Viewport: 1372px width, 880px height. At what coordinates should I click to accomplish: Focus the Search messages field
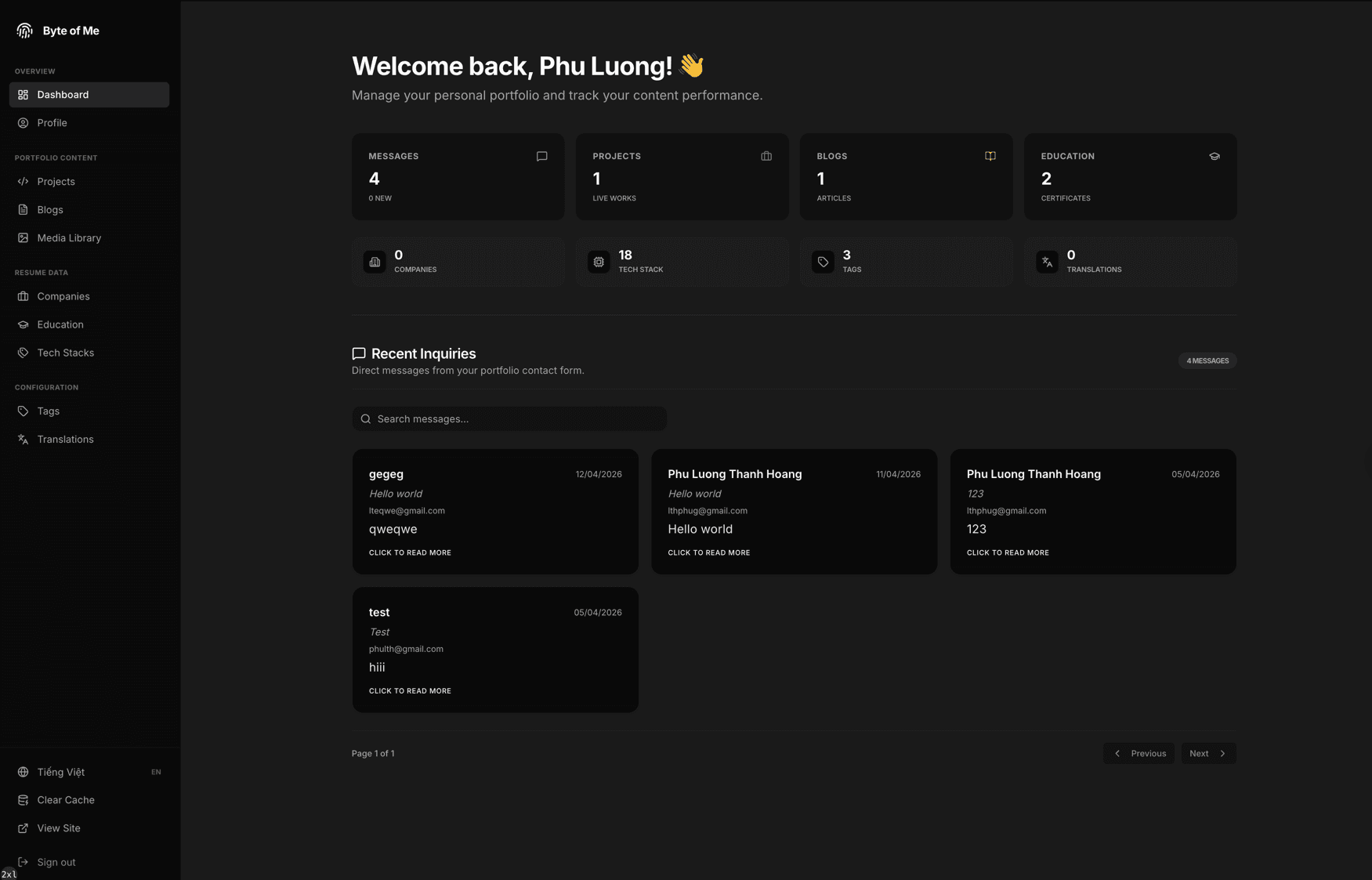(x=509, y=418)
